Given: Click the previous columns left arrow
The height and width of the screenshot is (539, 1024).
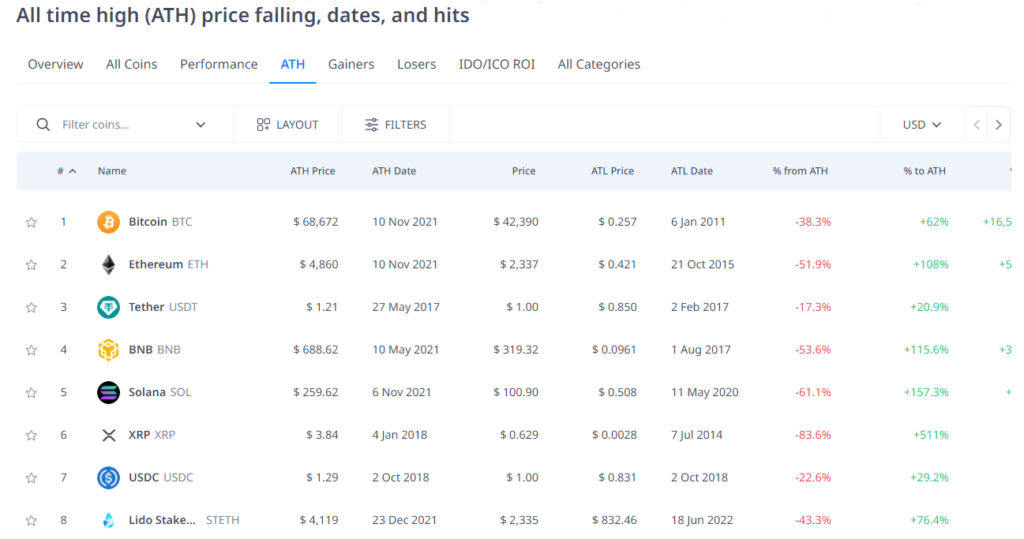Looking at the screenshot, I should 977,124.
